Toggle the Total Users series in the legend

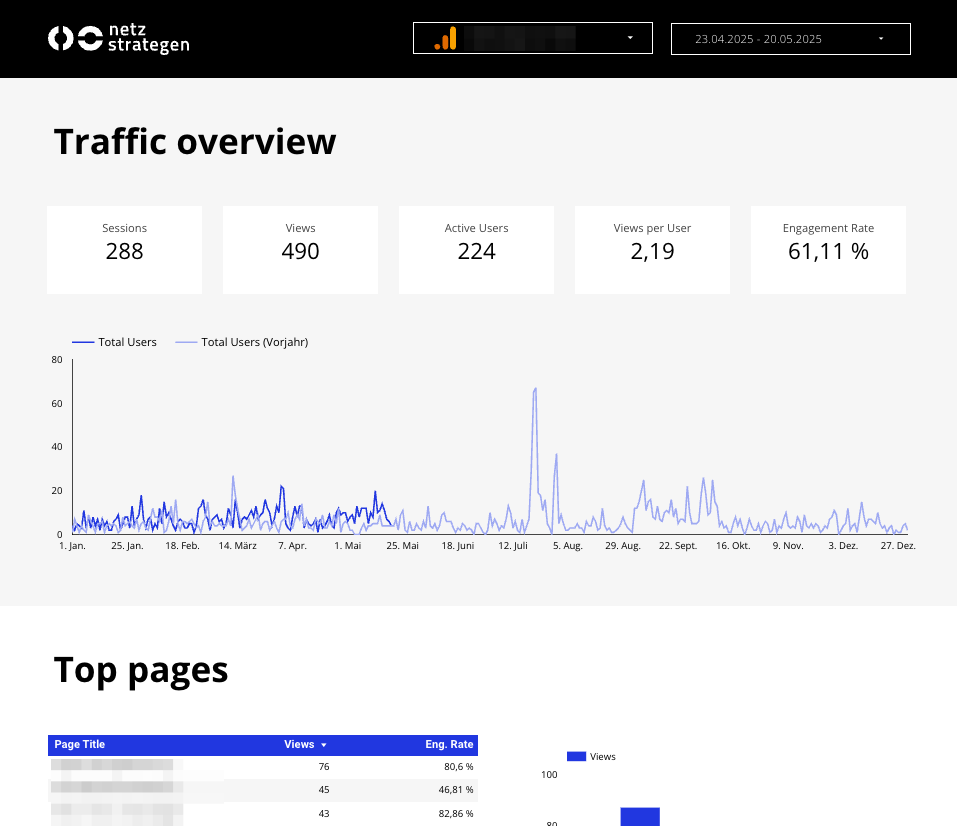(x=114, y=342)
